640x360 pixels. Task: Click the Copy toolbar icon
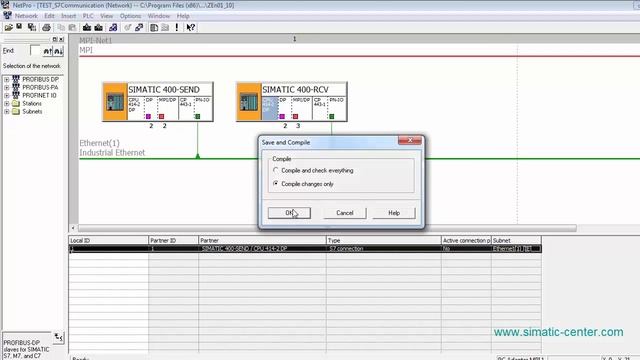[61, 27]
